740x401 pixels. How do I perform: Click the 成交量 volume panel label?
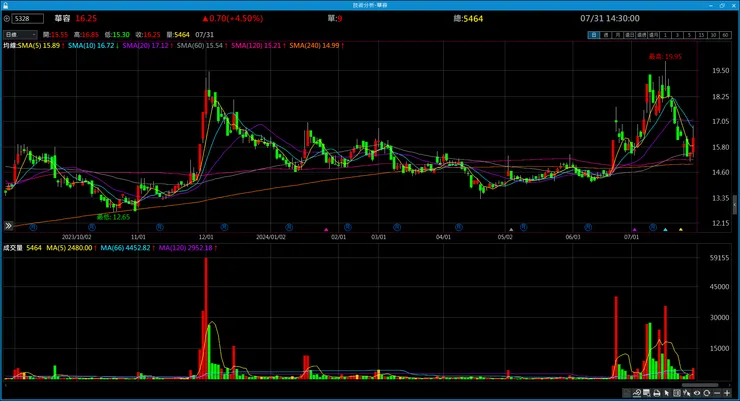pyautogui.click(x=13, y=248)
